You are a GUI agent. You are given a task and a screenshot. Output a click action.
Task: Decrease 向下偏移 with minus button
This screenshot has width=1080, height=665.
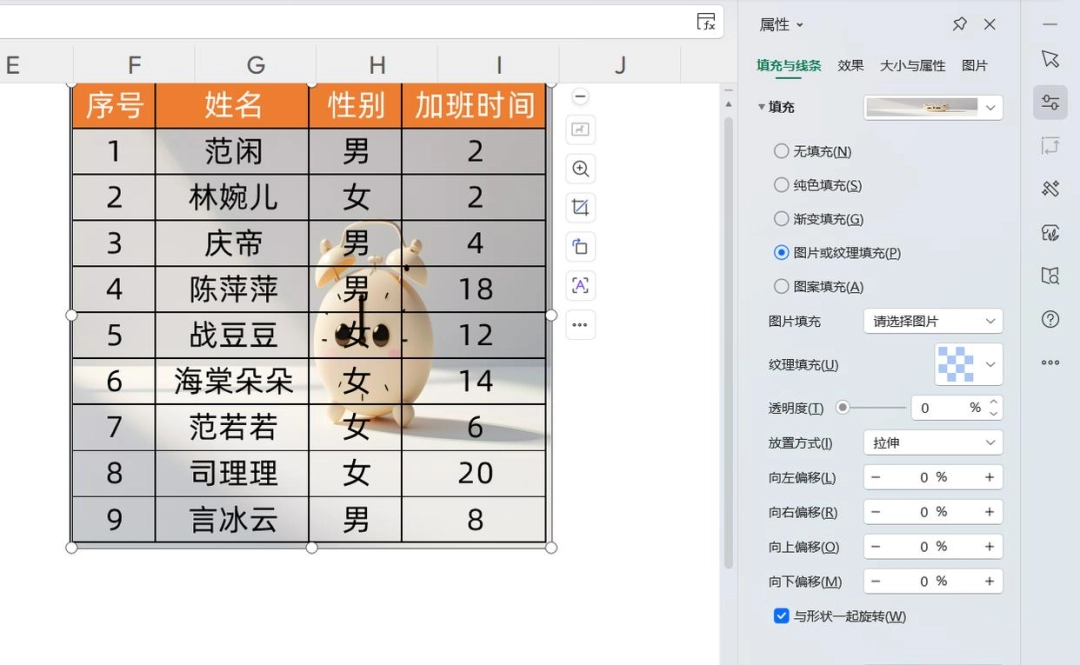pyautogui.click(x=875, y=581)
